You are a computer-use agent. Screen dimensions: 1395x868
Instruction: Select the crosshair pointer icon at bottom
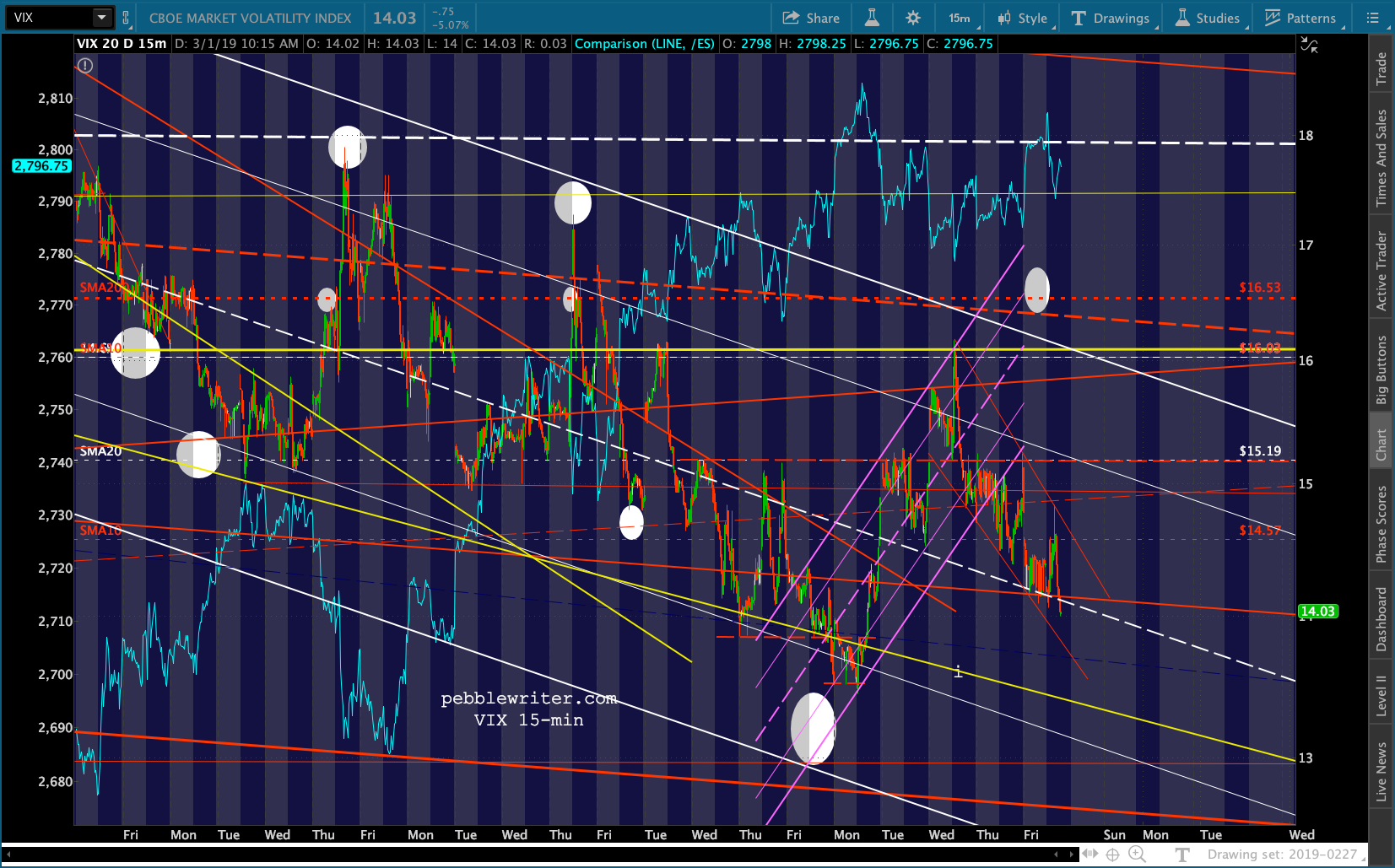pyautogui.click(x=1113, y=855)
